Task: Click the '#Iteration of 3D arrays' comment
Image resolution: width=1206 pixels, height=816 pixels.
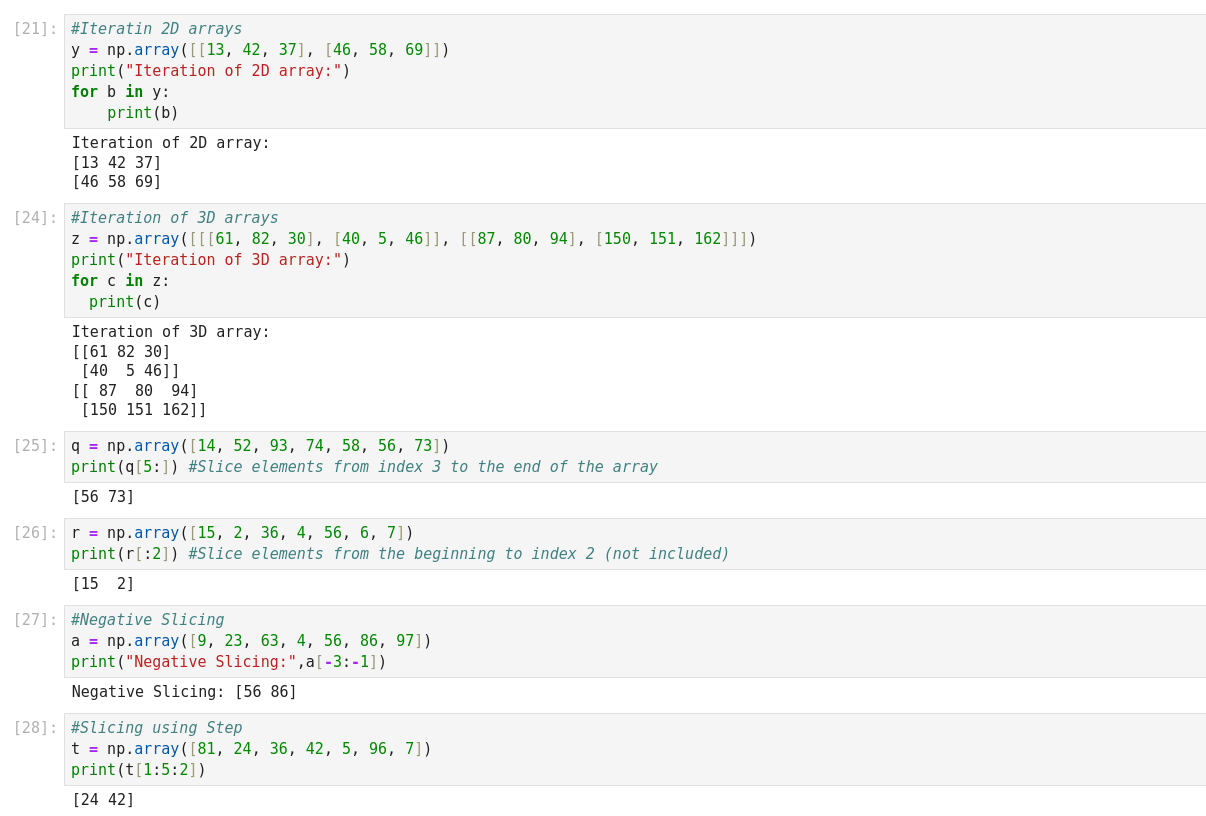Action: 174,218
